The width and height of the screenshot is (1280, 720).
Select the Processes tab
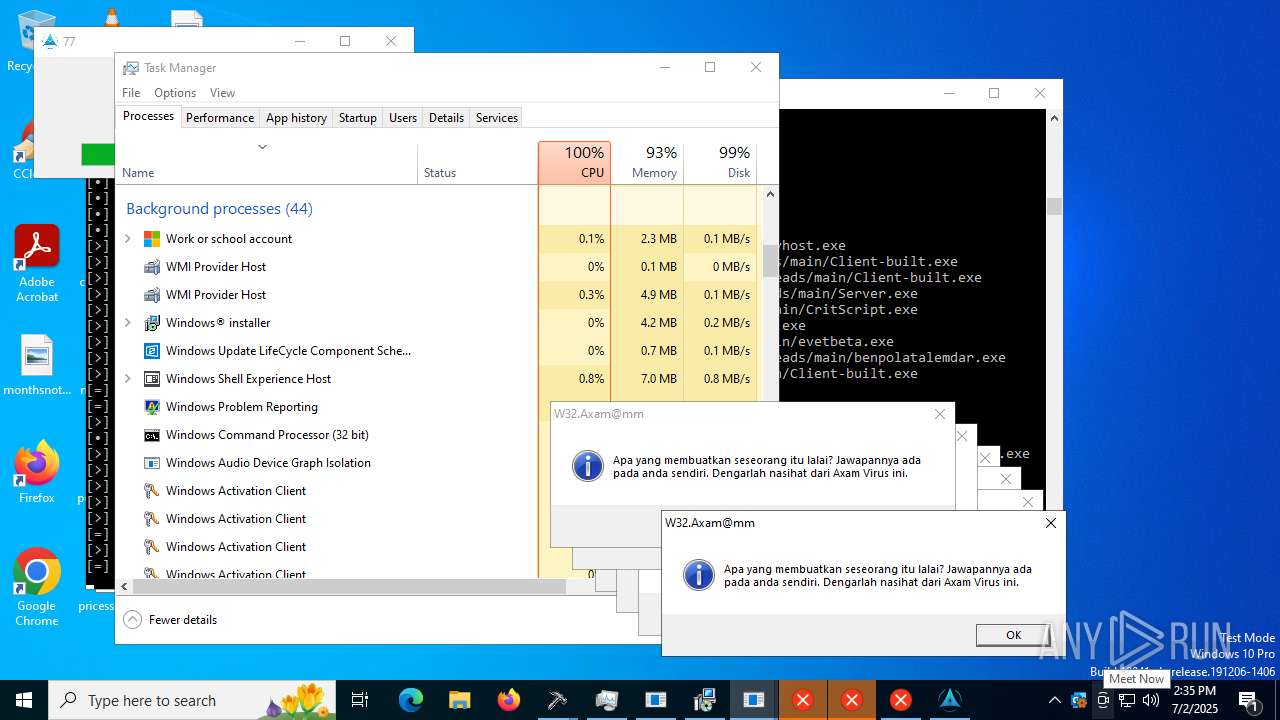(x=148, y=116)
